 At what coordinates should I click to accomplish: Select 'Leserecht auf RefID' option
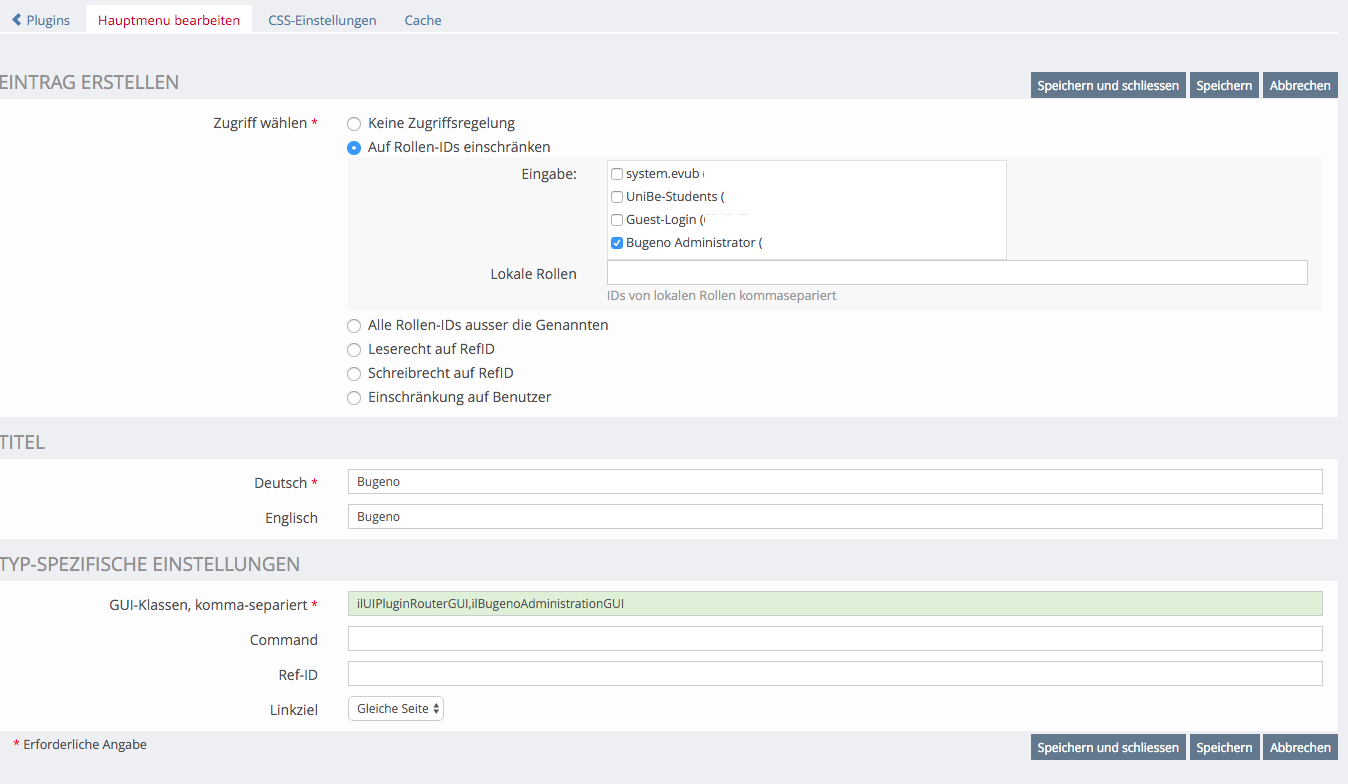point(354,350)
